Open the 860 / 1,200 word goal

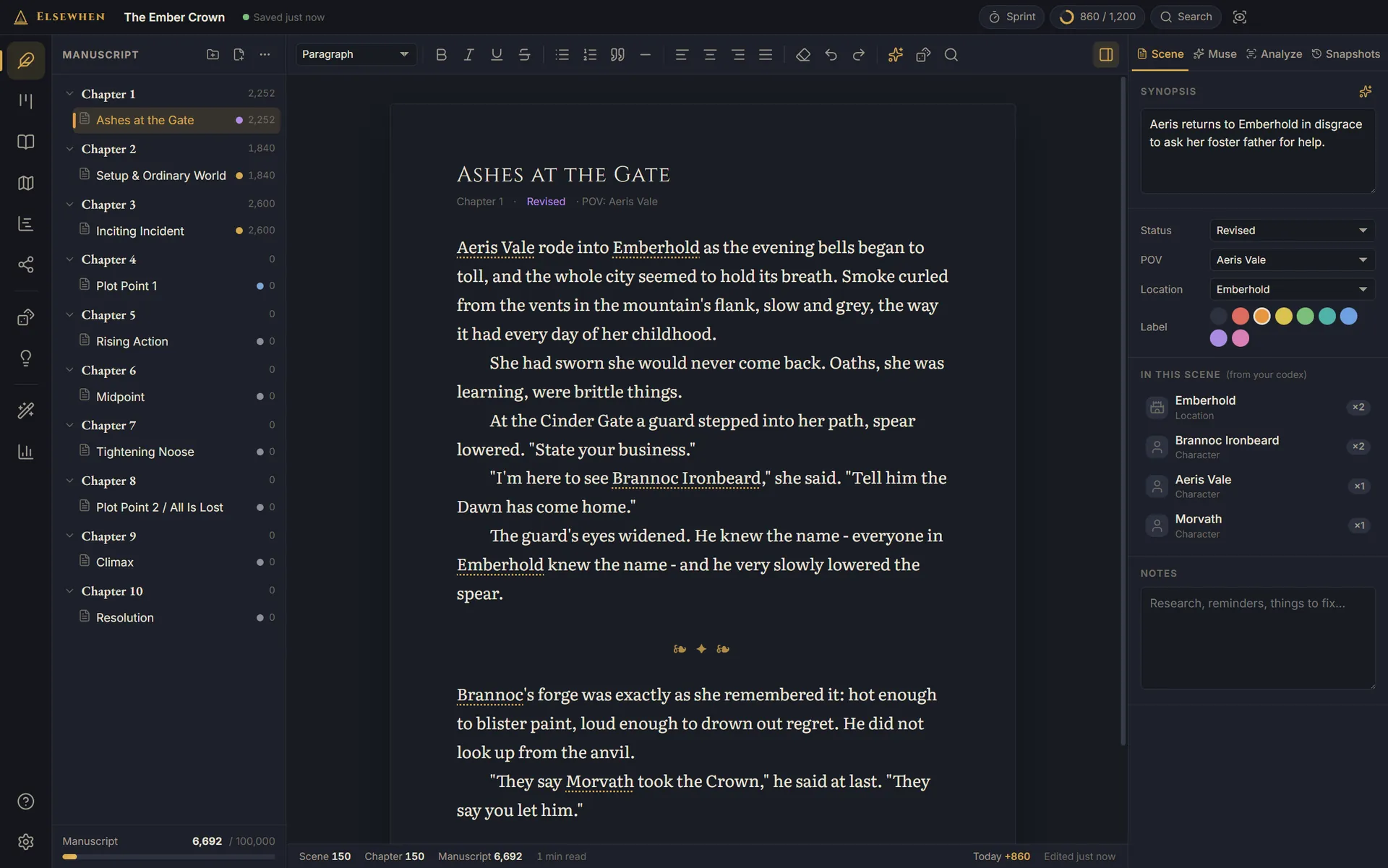1097,17
